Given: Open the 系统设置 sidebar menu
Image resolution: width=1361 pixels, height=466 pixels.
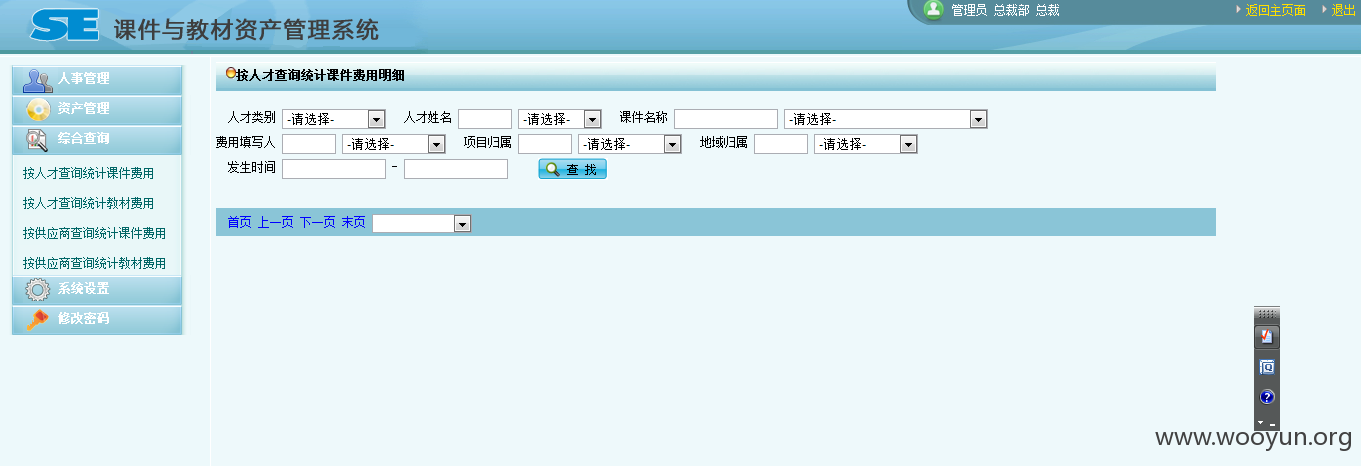Looking at the screenshot, I should [x=97, y=290].
